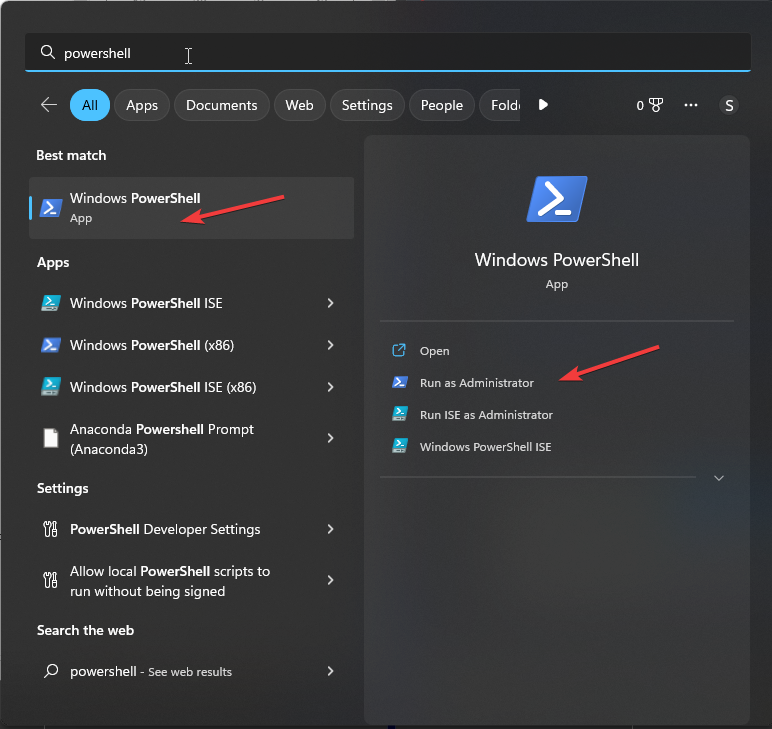Switch to the Apps filter tab

tap(142, 105)
